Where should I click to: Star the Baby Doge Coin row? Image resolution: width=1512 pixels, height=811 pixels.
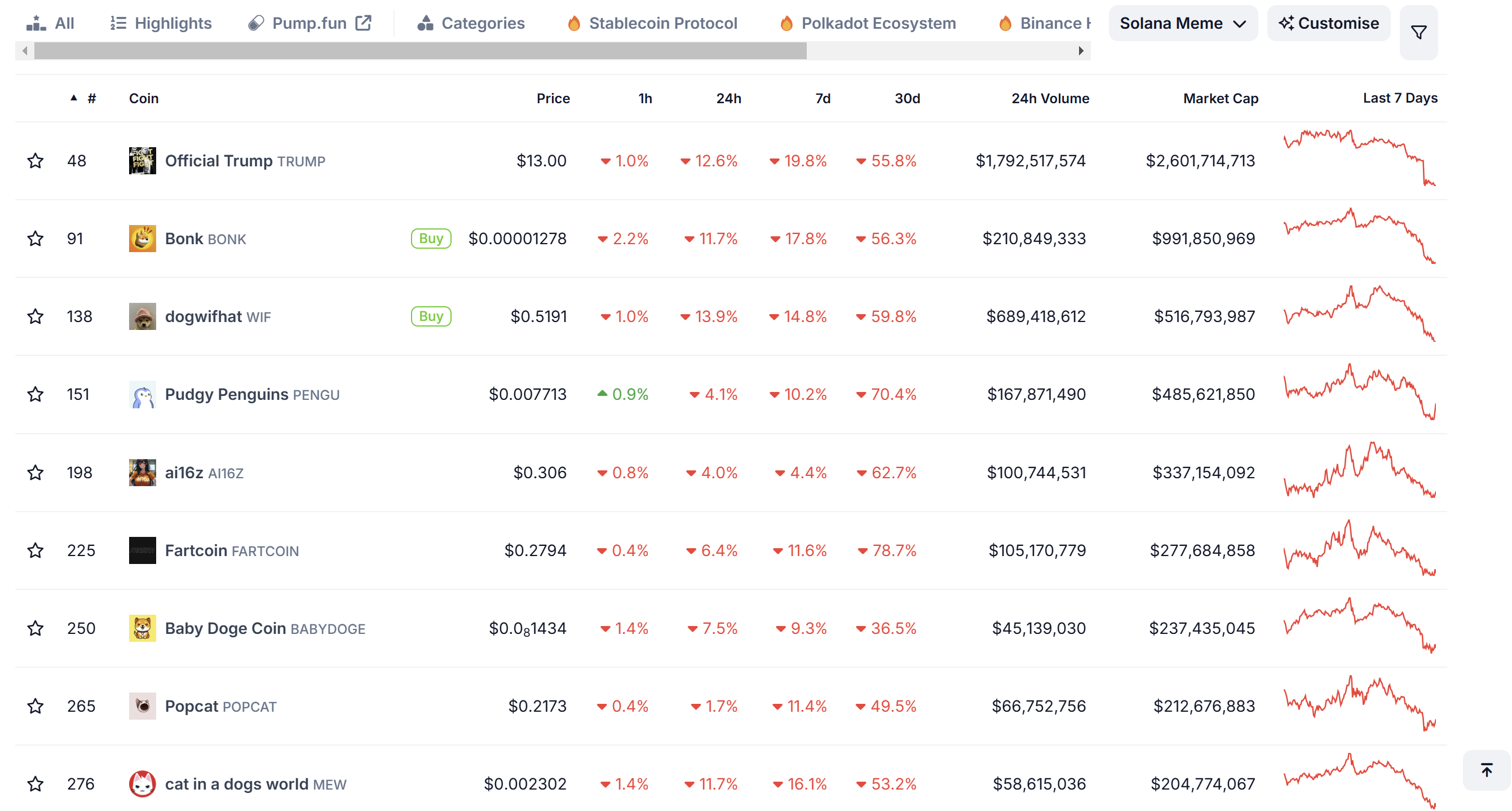tap(35, 628)
